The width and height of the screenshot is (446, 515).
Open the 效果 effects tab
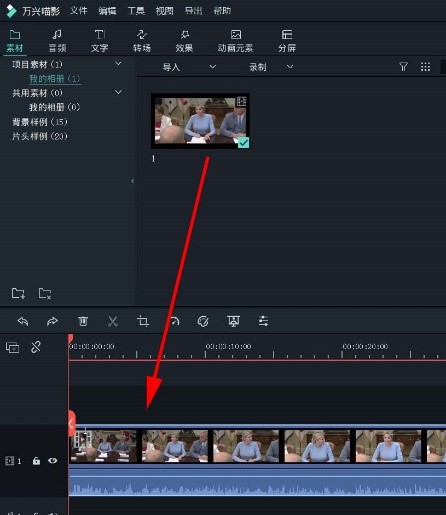[x=184, y=41]
